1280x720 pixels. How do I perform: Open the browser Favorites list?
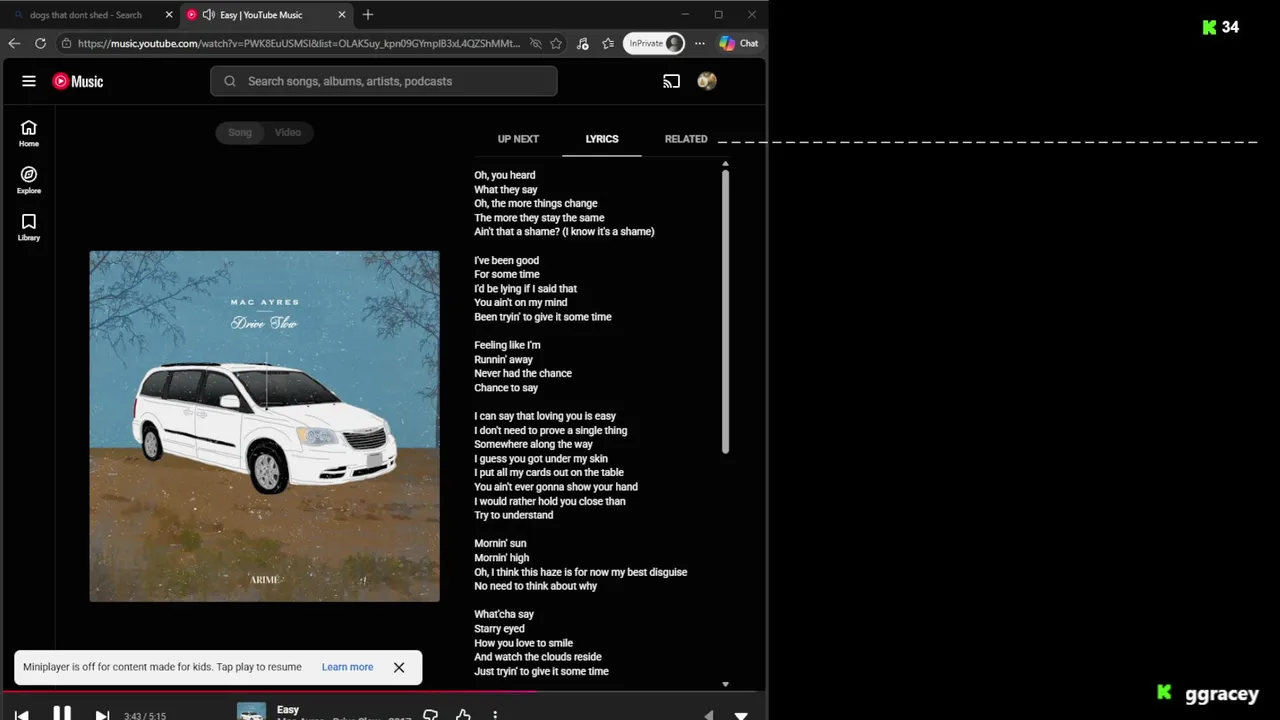click(607, 43)
